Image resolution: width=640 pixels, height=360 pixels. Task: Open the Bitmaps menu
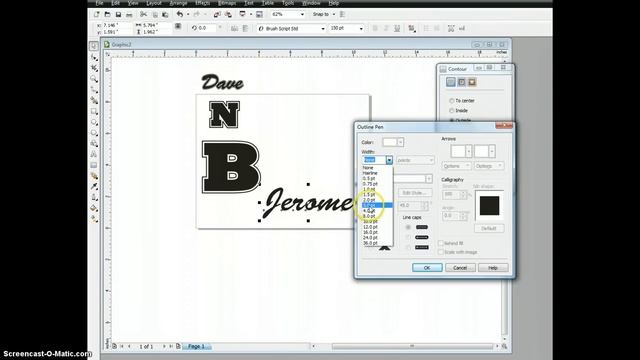tap(227, 3)
